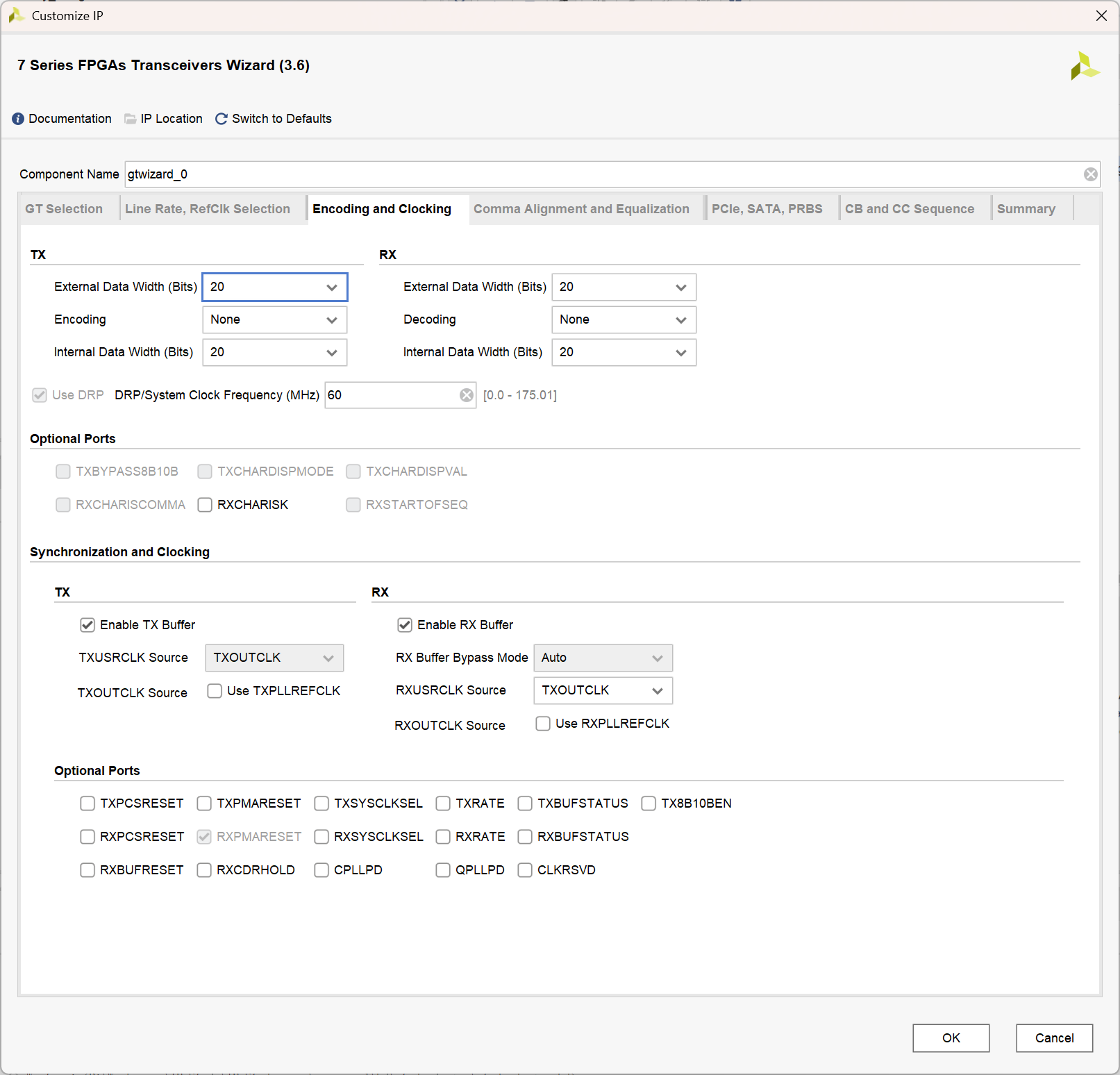
Task: Clear the Component Name field with the X icon
Action: click(1091, 174)
